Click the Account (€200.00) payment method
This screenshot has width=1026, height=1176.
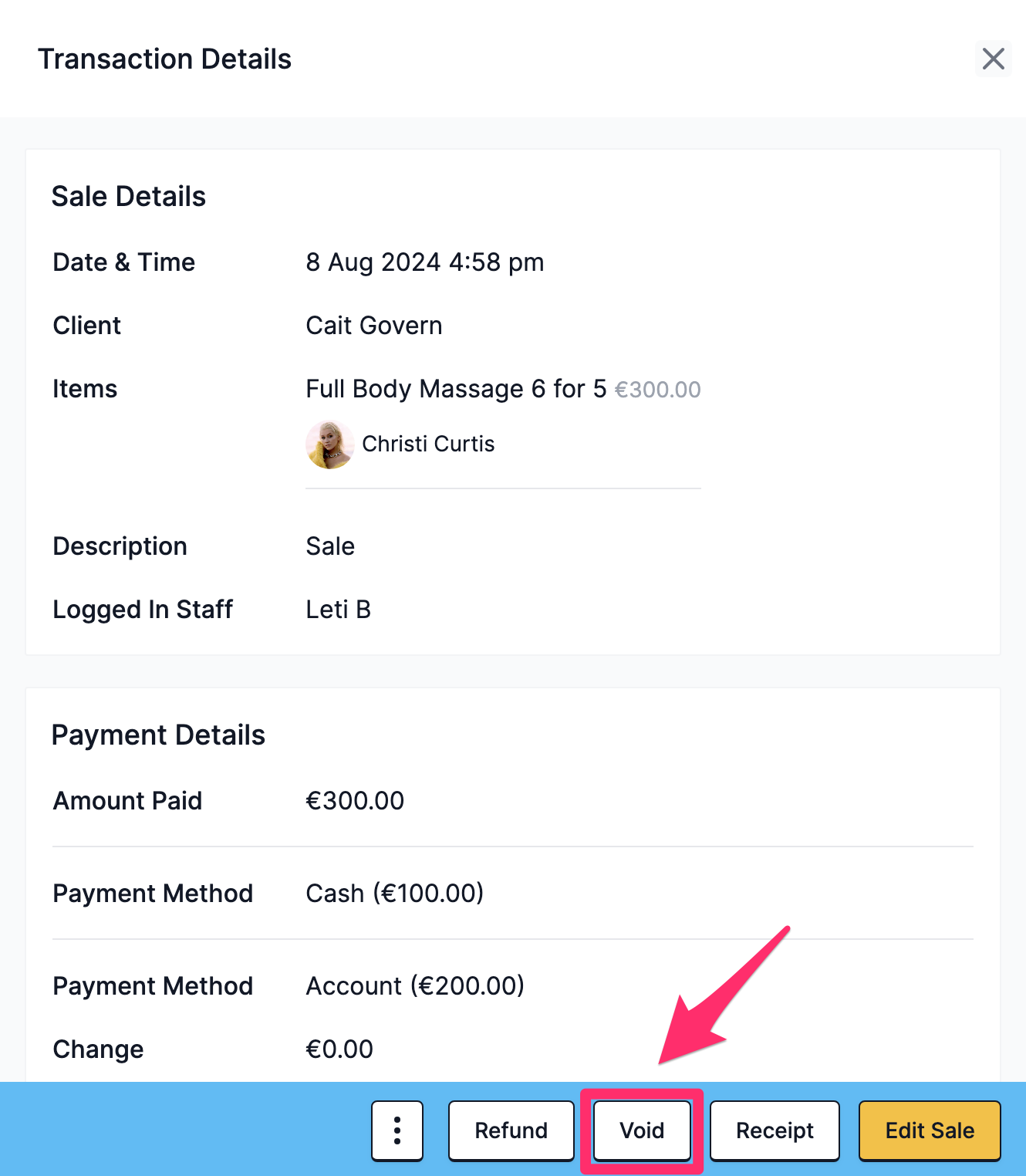click(x=415, y=986)
